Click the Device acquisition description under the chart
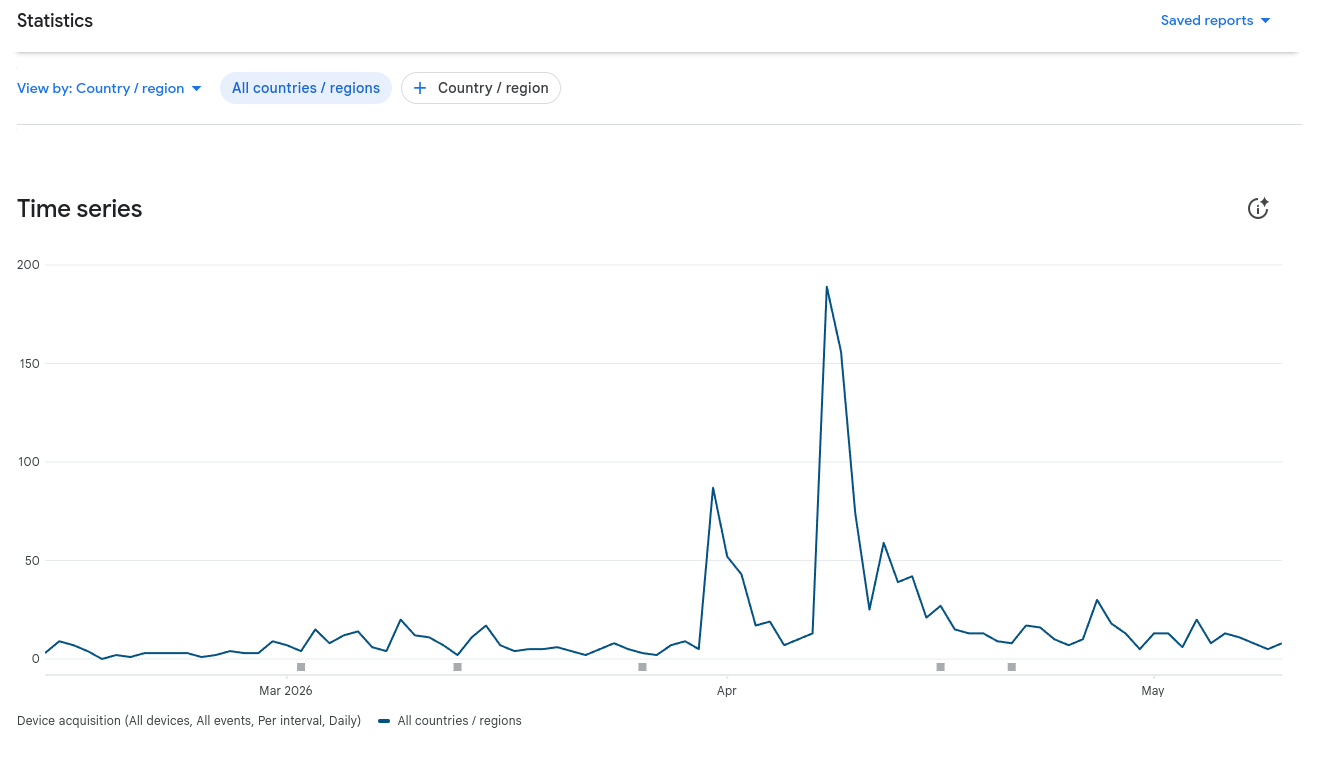 point(189,721)
